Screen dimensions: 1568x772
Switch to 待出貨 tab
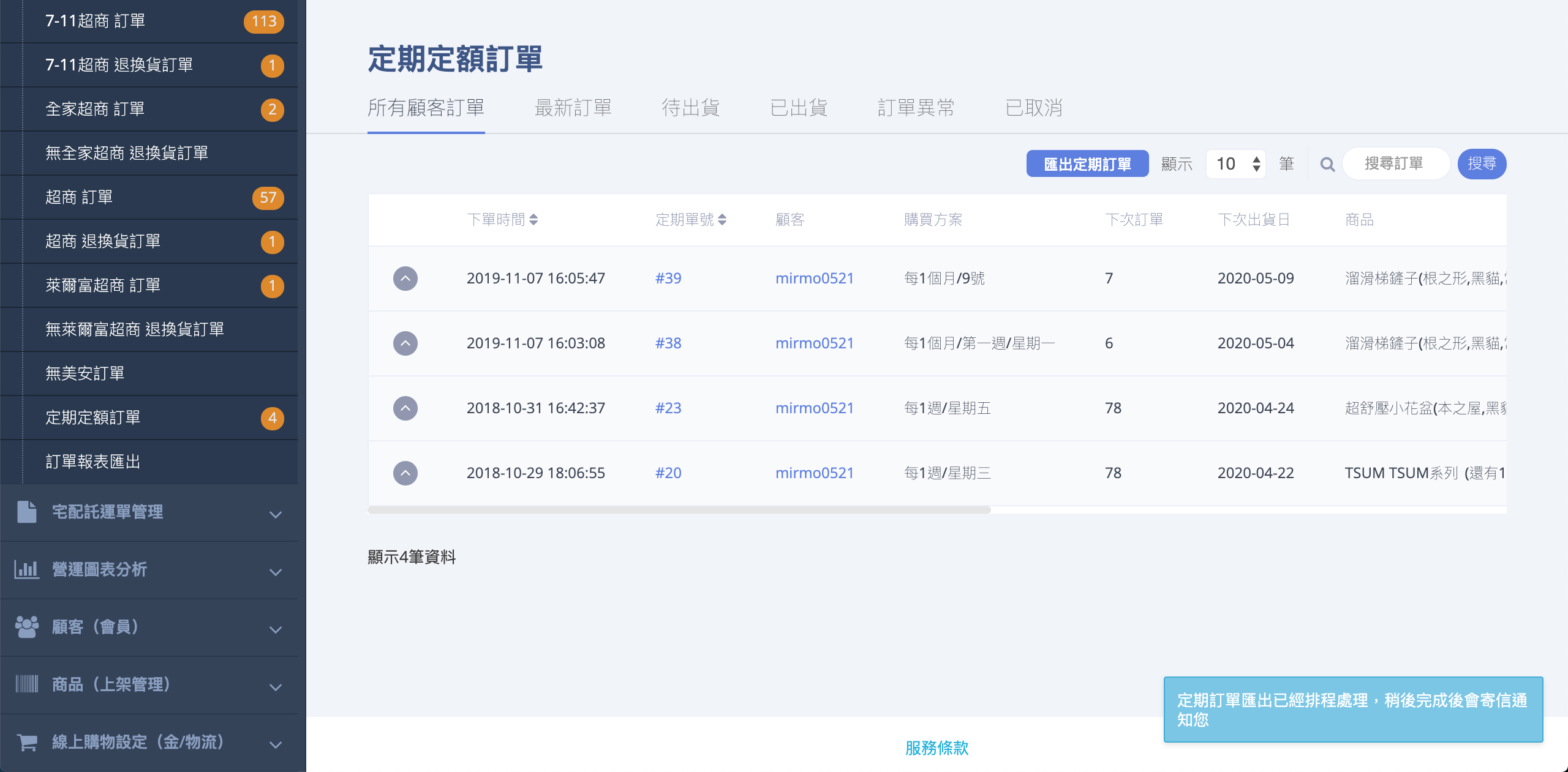coord(690,108)
